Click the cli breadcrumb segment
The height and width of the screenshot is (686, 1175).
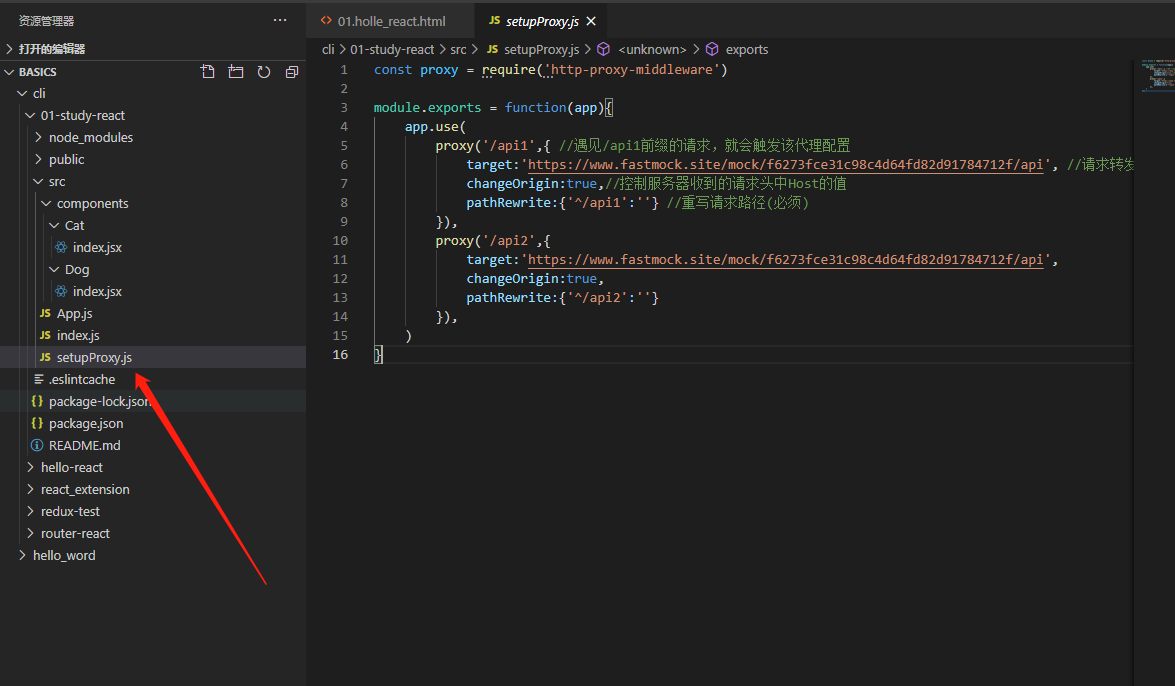[x=328, y=49]
